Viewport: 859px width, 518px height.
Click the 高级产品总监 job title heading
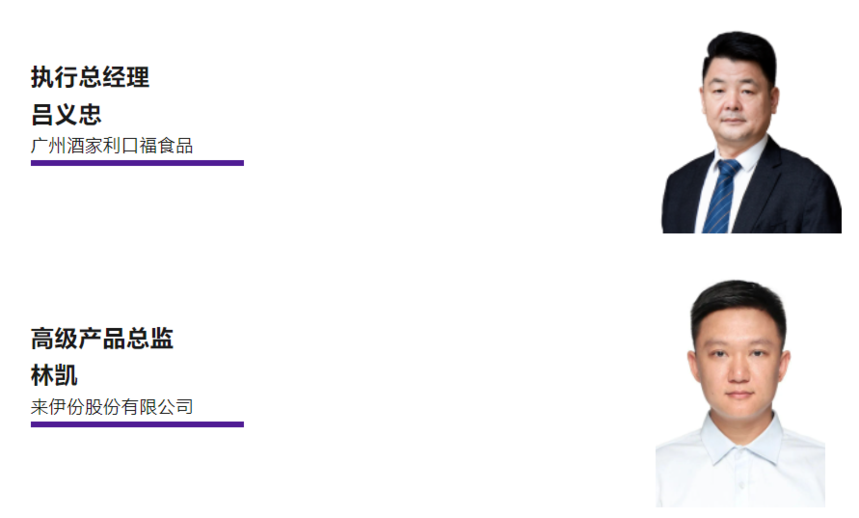[102, 338]
